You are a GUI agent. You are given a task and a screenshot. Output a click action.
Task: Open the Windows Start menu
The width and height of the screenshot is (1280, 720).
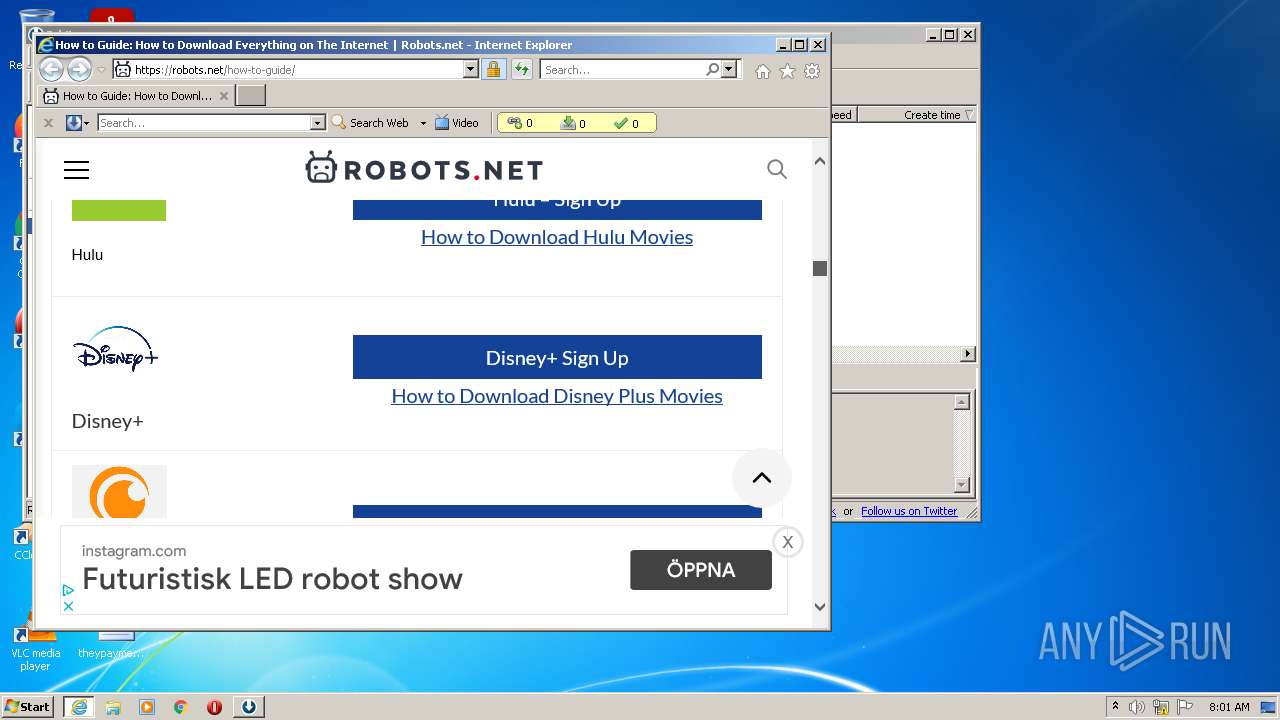[27, 707]
